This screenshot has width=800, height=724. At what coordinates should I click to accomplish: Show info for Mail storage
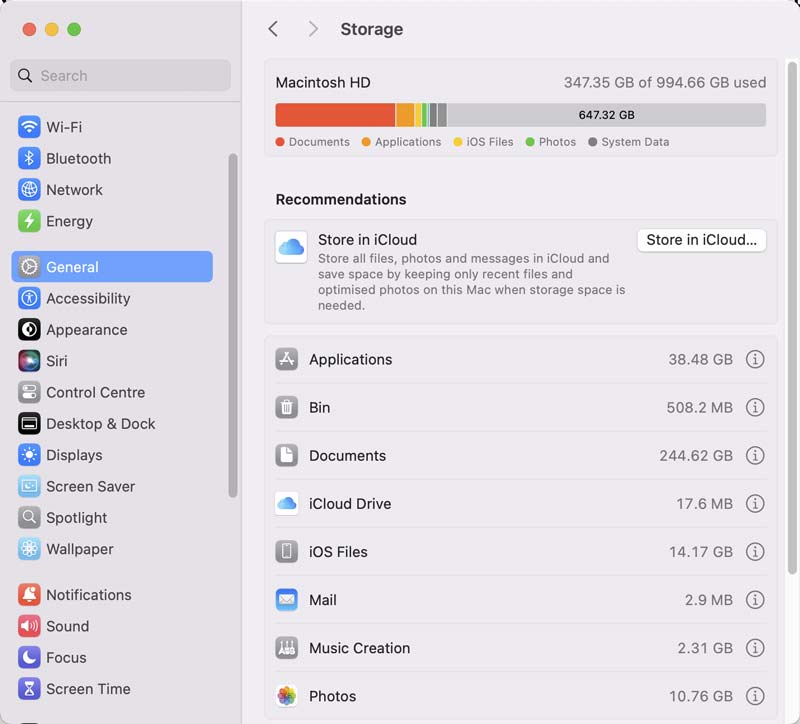755,600
